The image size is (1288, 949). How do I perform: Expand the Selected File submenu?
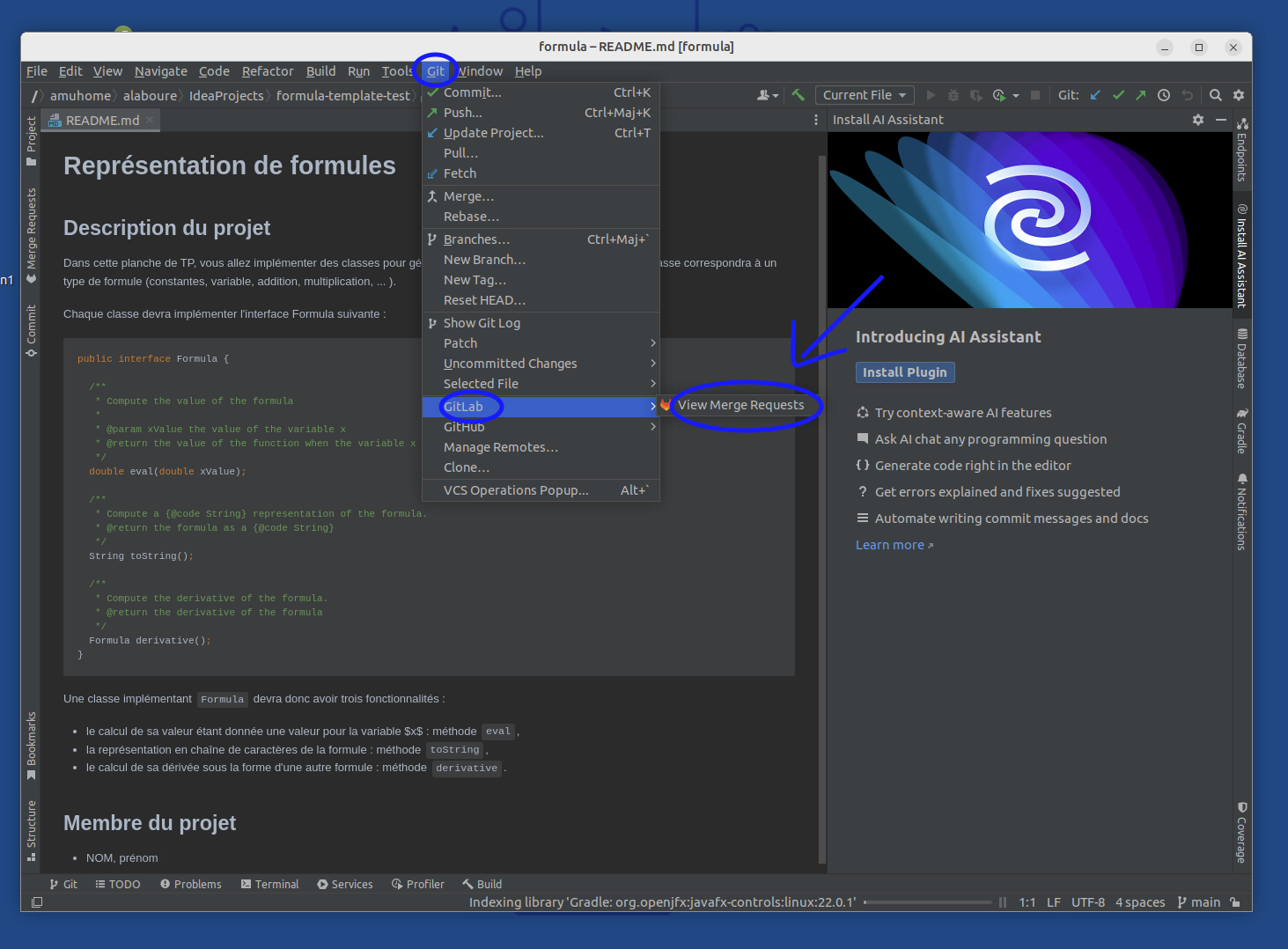(x=541, y=384)
